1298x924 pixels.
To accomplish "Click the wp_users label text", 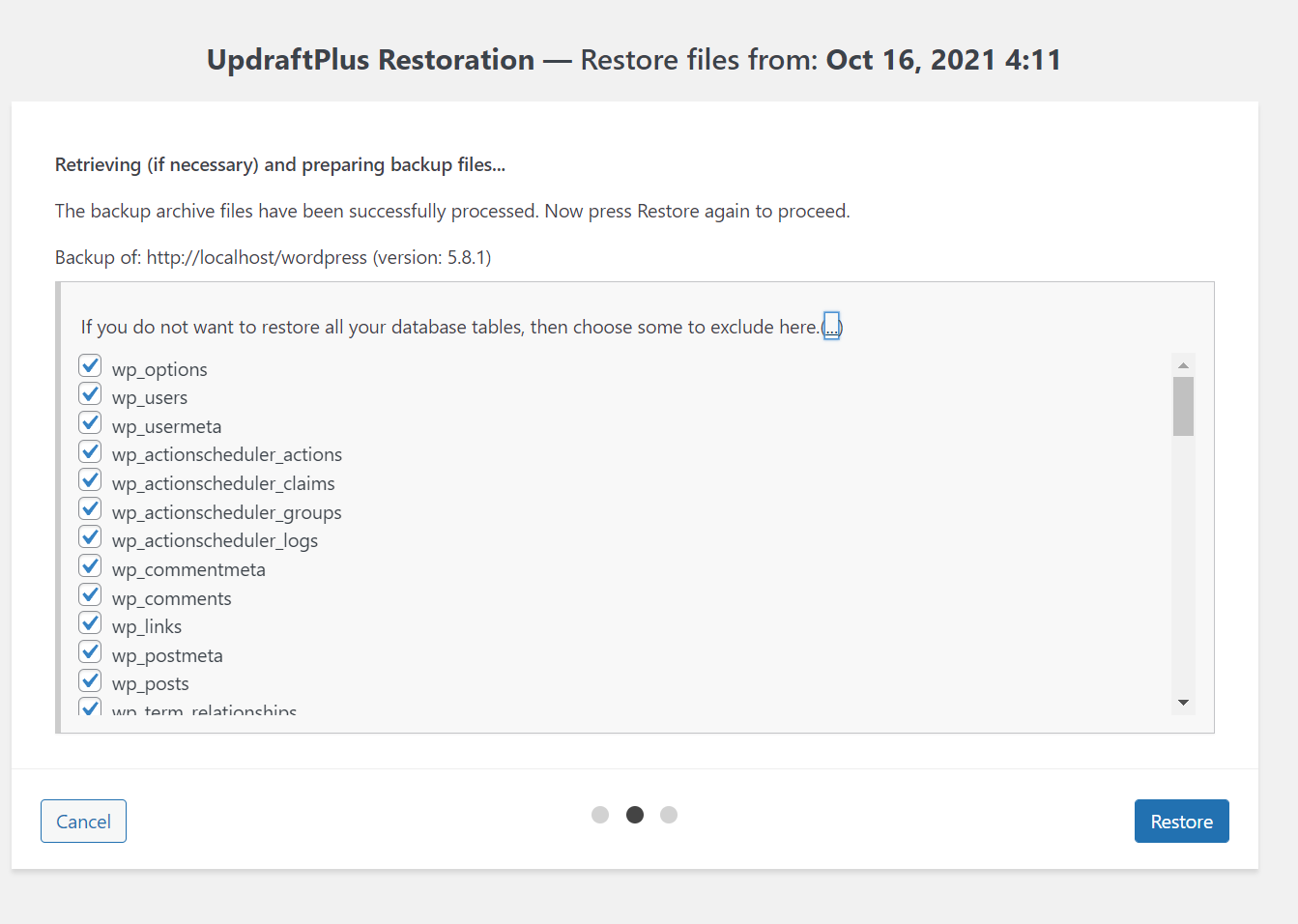I will (150, 397).
